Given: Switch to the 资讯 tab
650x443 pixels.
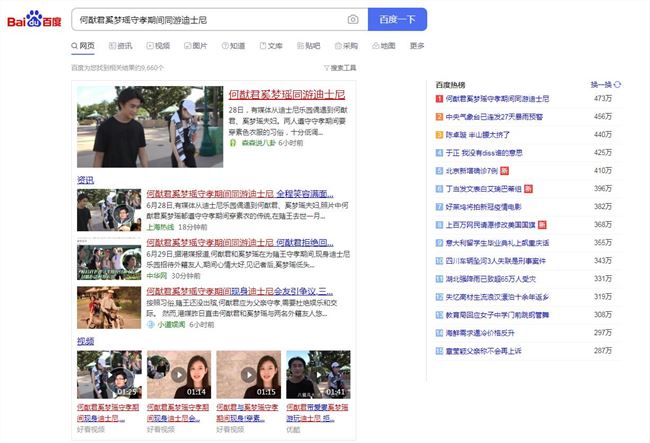Looking at the screenshot, I should (119, 46).
